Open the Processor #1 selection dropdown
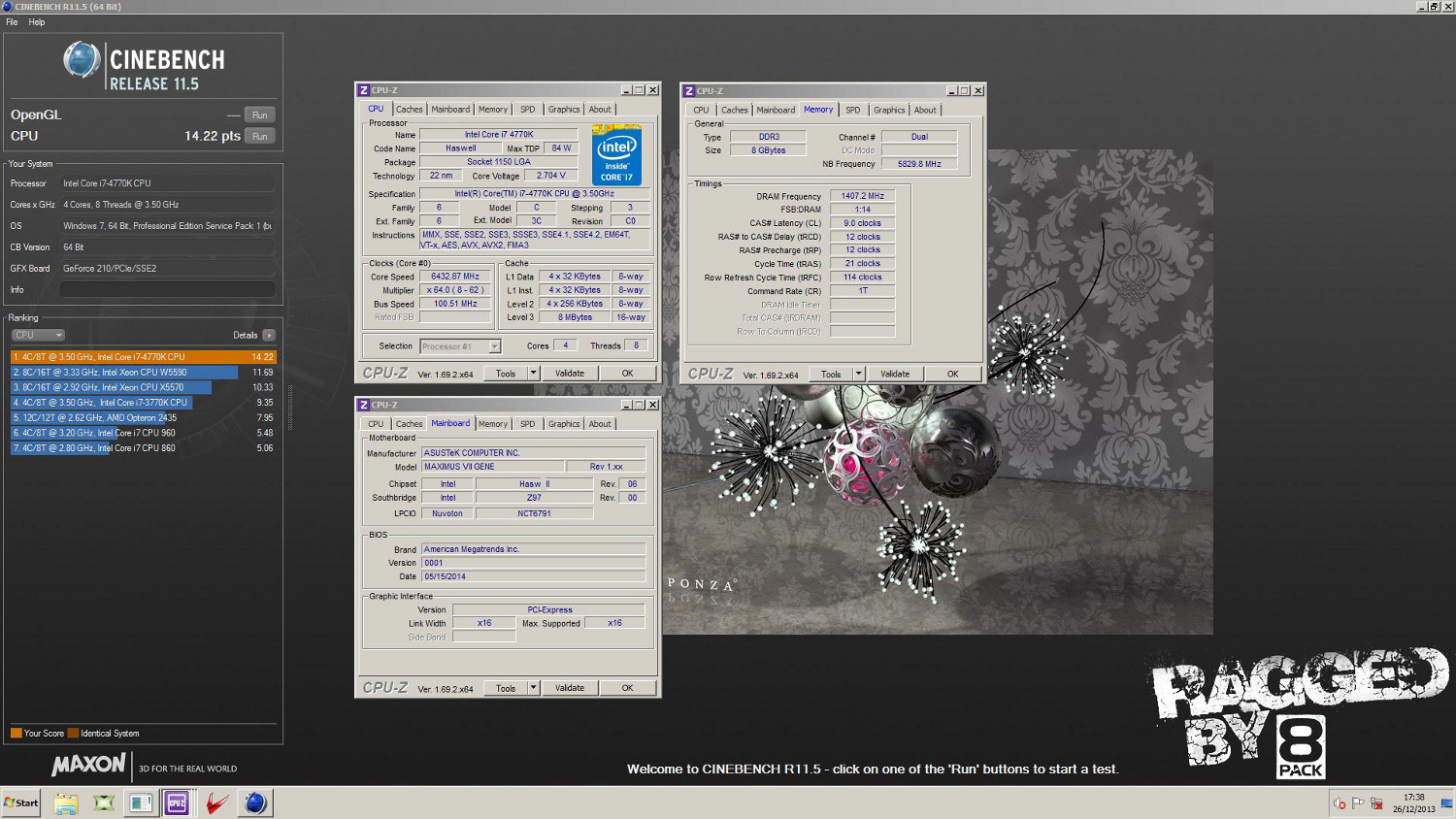 460,346
